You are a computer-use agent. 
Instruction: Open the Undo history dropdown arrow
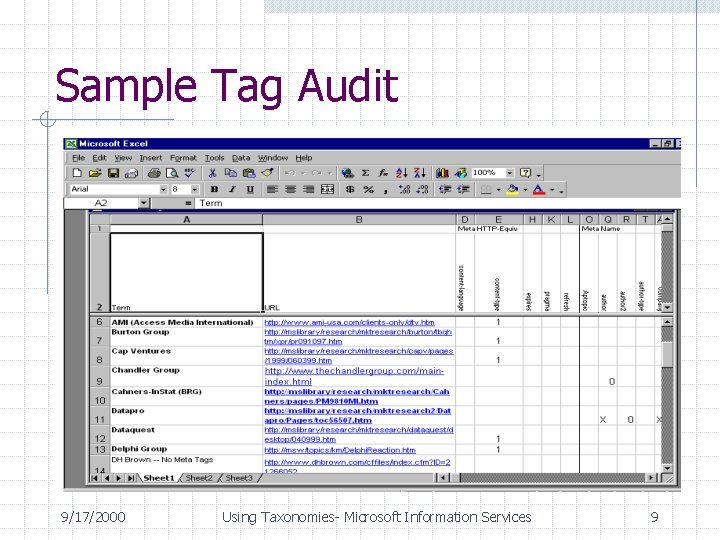(303, 173)
